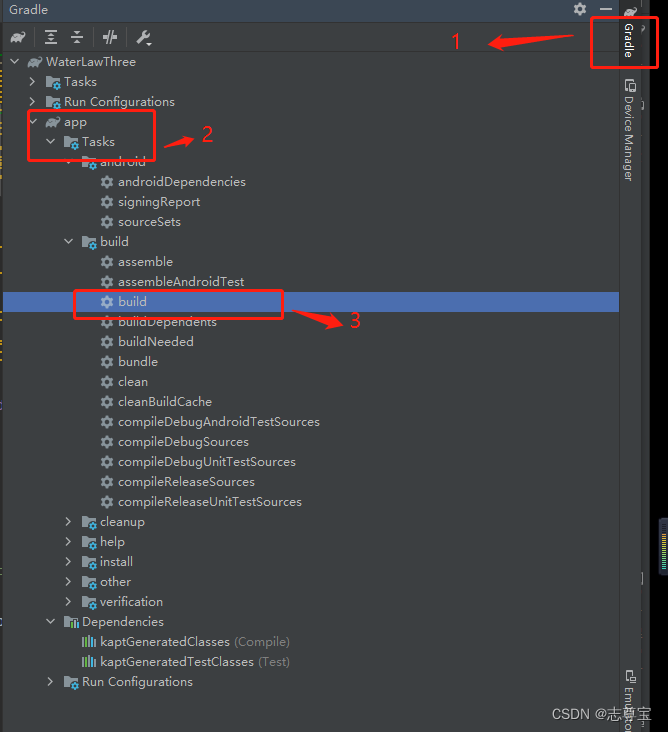Click the gear icon beside bundle task
The height and width of the screenshot is (732, 668).
[107, 362]
